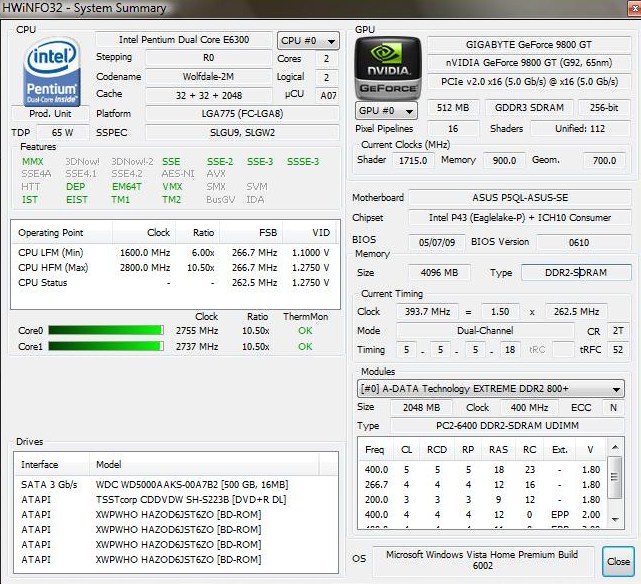
Task: Click the NVIDIA GeForce logo image
Action: tap(388, 67)
